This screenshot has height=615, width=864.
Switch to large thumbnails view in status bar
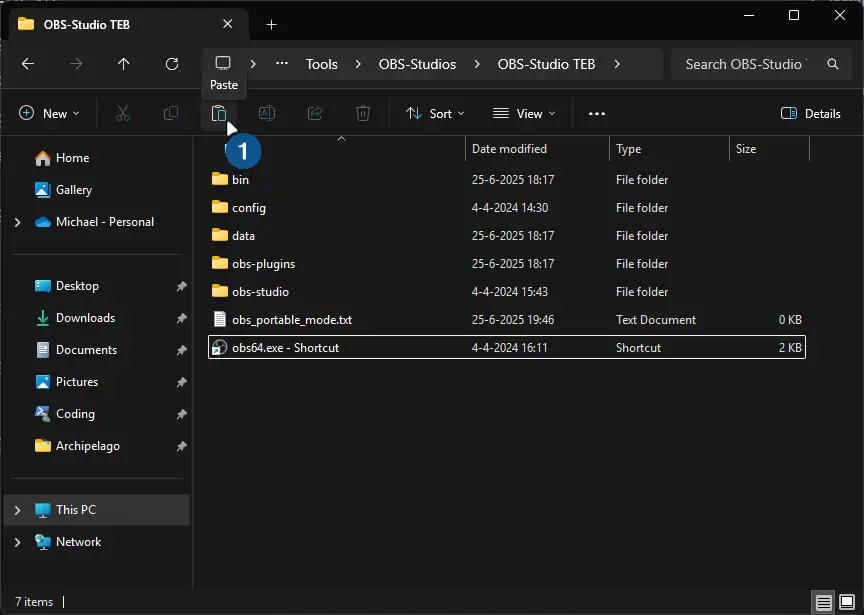[x=847, y=602]
